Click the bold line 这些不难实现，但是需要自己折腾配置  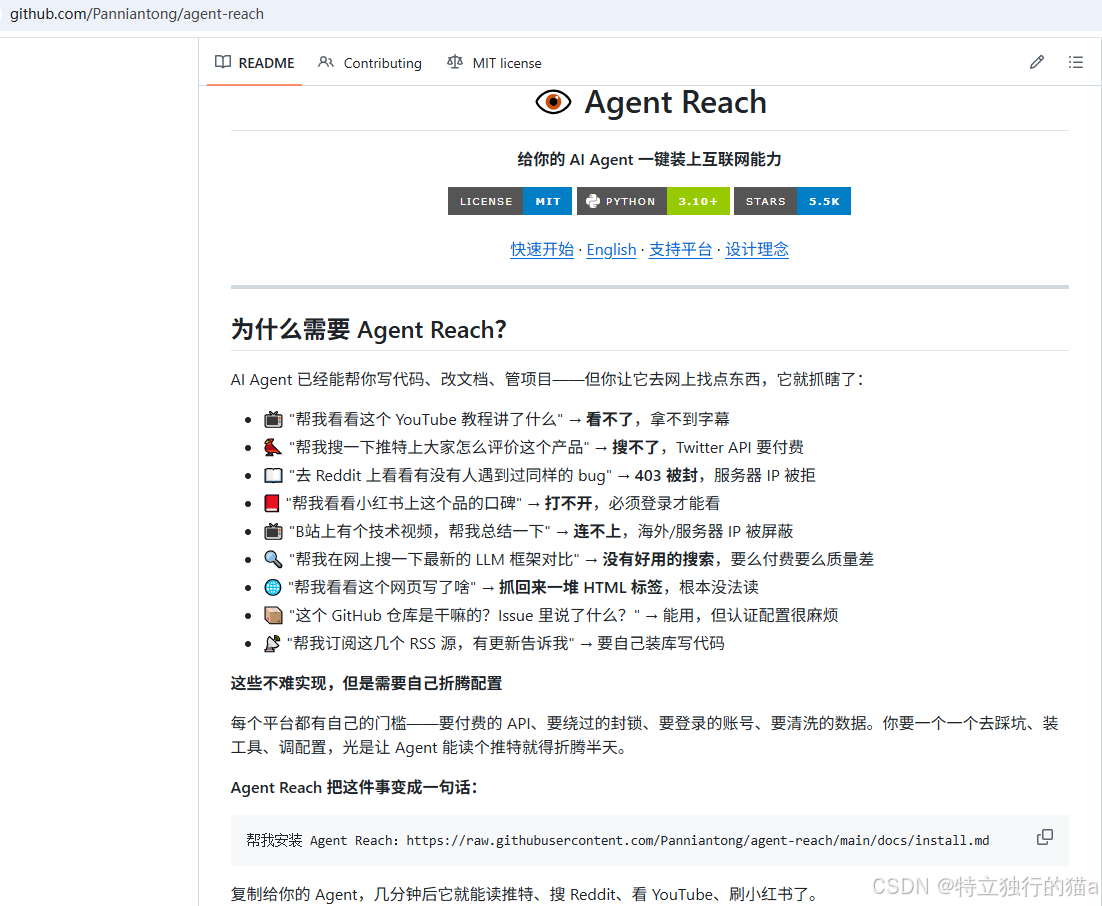click(x=366, y=683)
